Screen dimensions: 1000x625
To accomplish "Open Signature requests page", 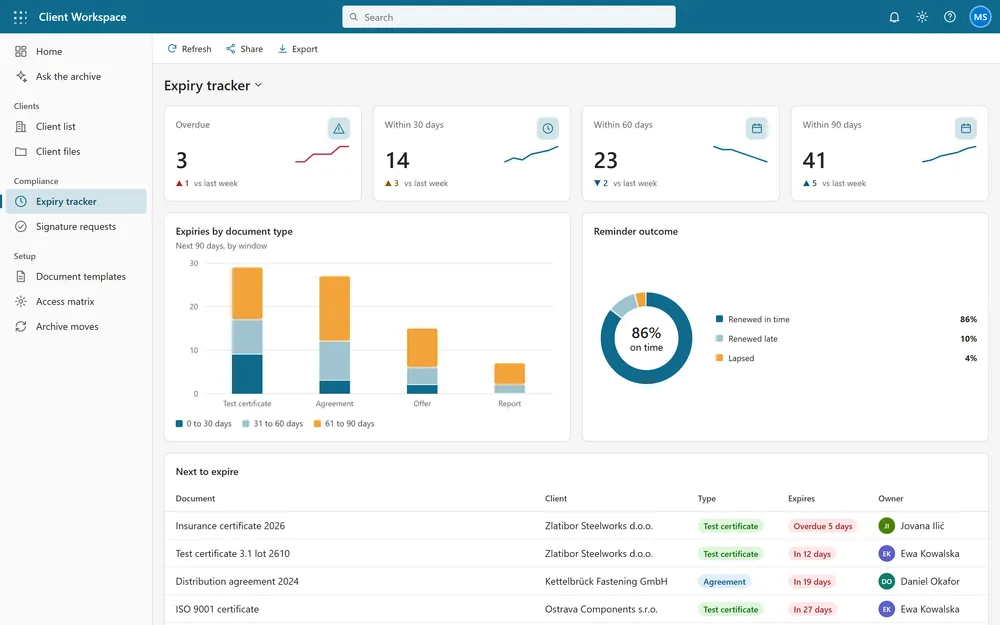I will pyautogui.click(x=76, y=226).
